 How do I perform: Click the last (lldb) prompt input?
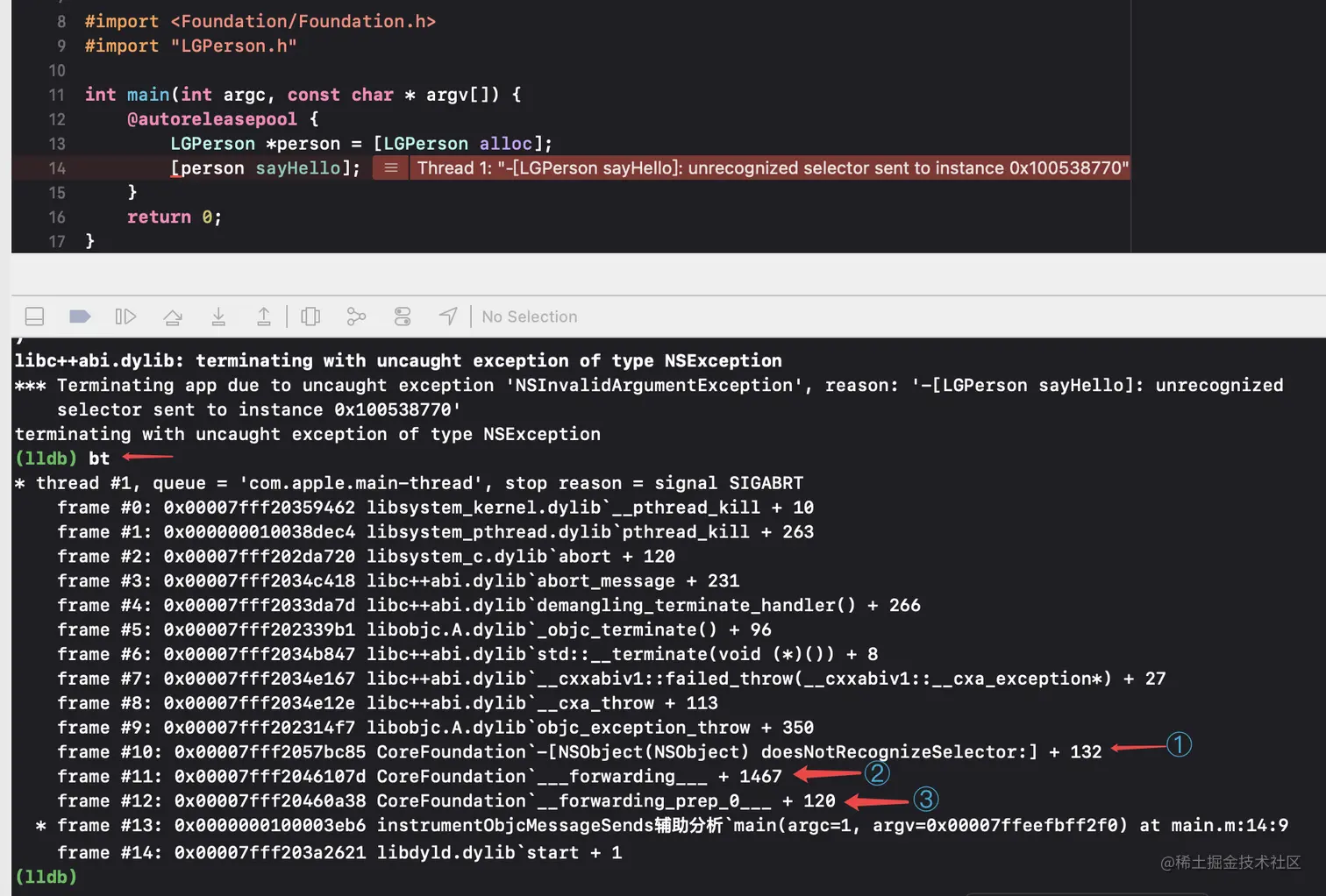(46, 877)
